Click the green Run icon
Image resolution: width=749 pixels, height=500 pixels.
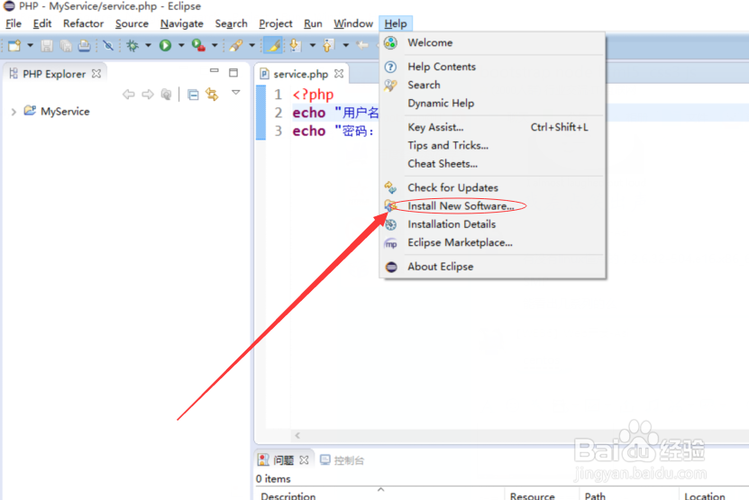click(x=165, y=45)
